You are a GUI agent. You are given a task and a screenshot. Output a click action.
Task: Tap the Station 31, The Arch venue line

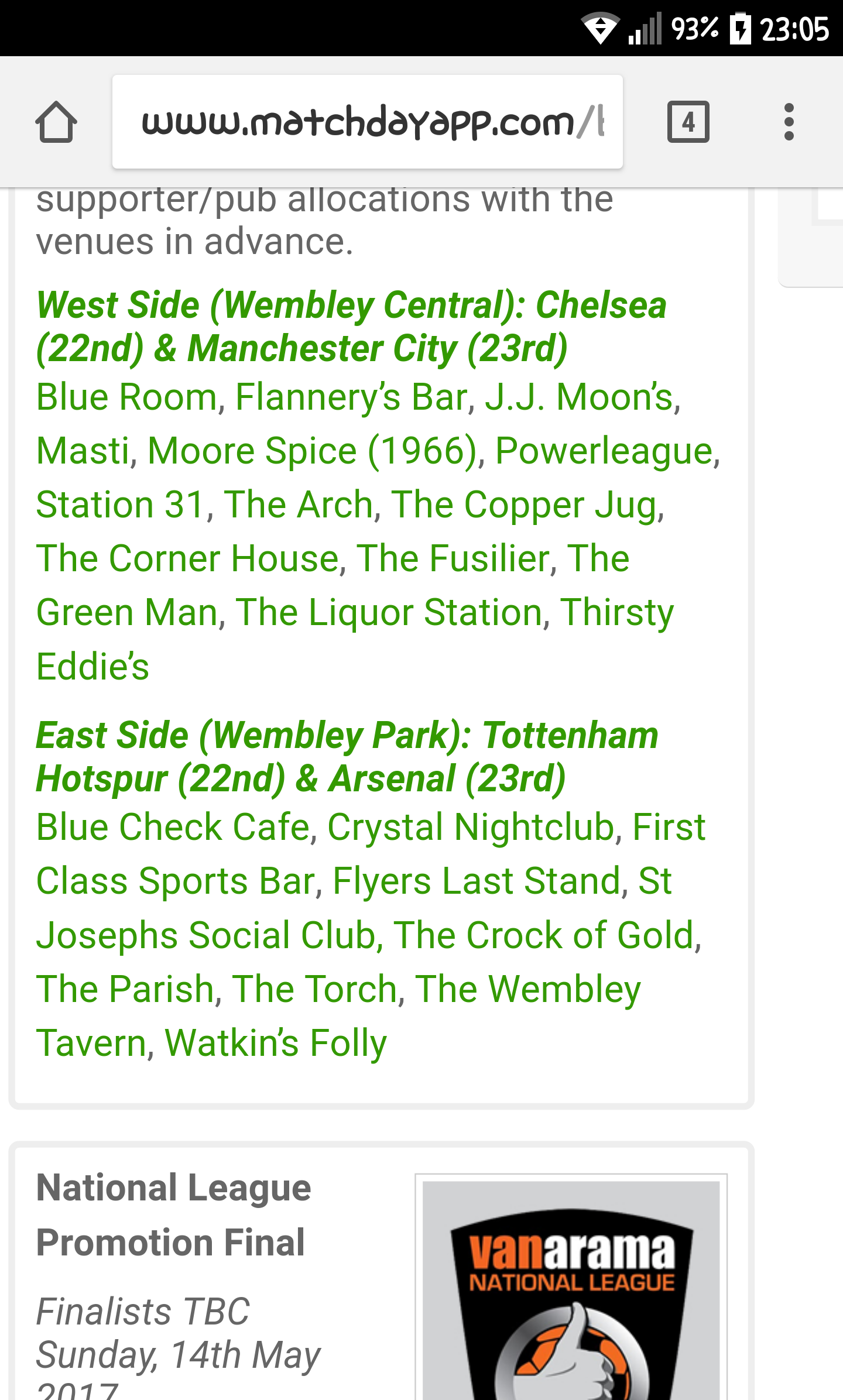(x=350, y=505)
